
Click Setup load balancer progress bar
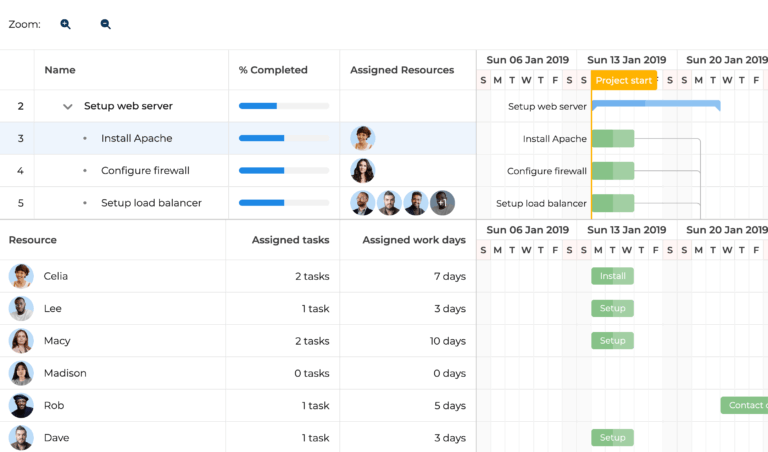coord(284,203)
